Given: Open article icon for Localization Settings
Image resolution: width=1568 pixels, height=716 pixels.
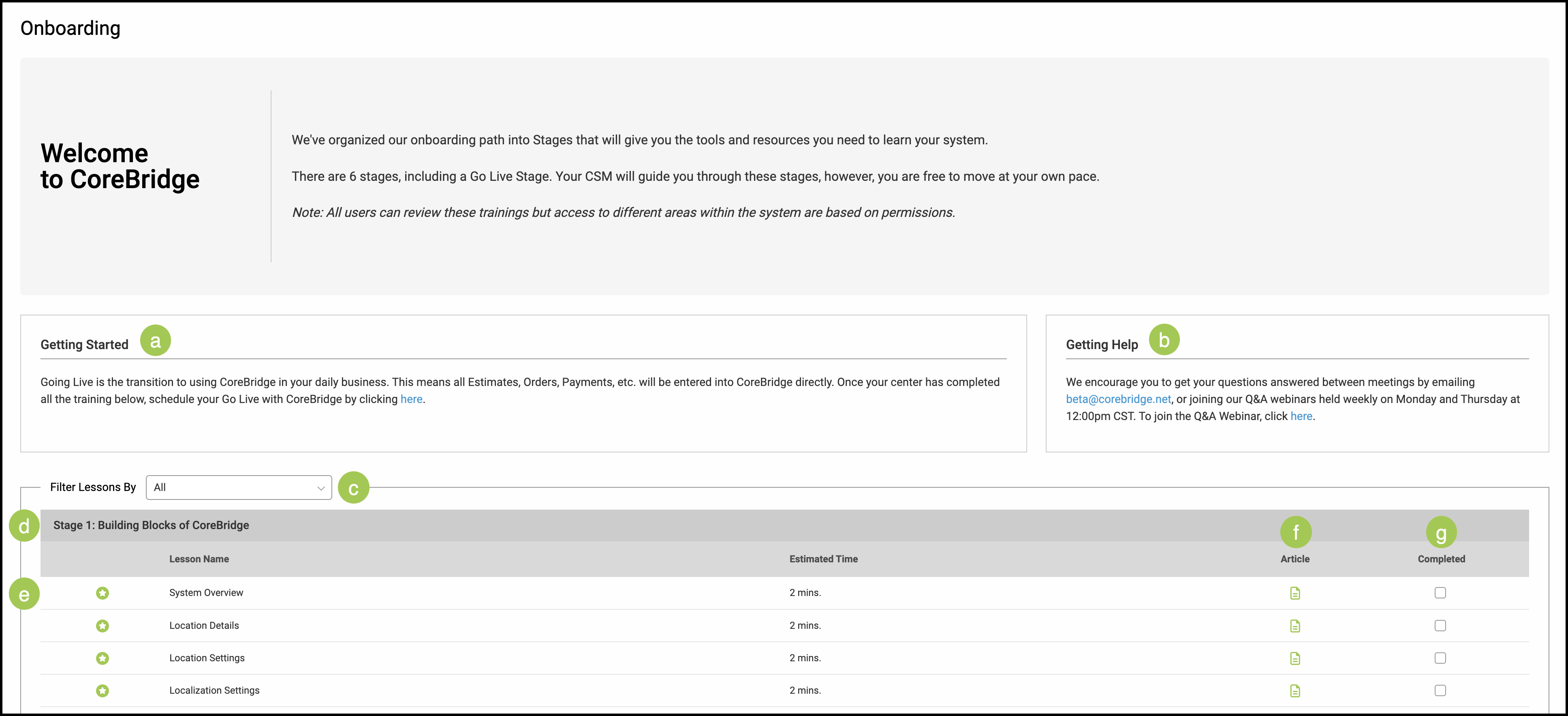Looking at the screenshot, I should click(x=1295, y=690).
